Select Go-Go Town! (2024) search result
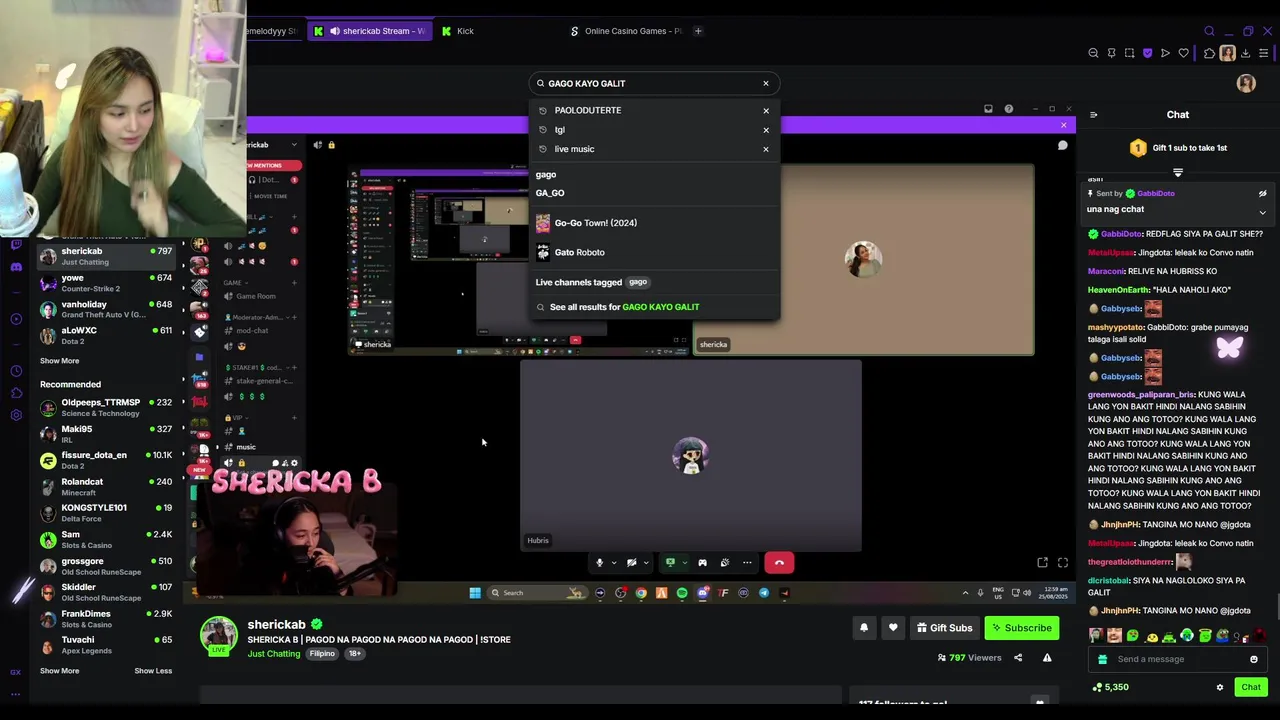 tap(654, 223)
